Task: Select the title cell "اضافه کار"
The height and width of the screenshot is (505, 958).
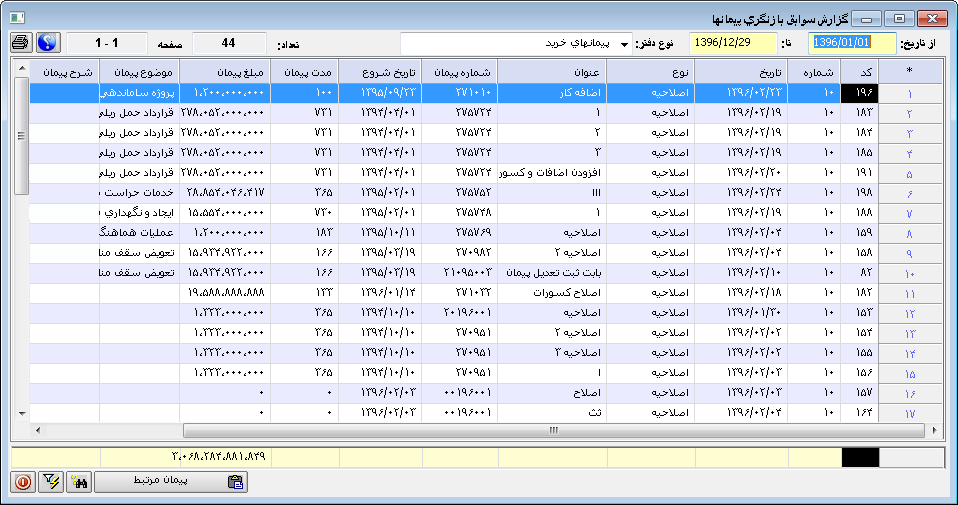Action: (552, 93)
